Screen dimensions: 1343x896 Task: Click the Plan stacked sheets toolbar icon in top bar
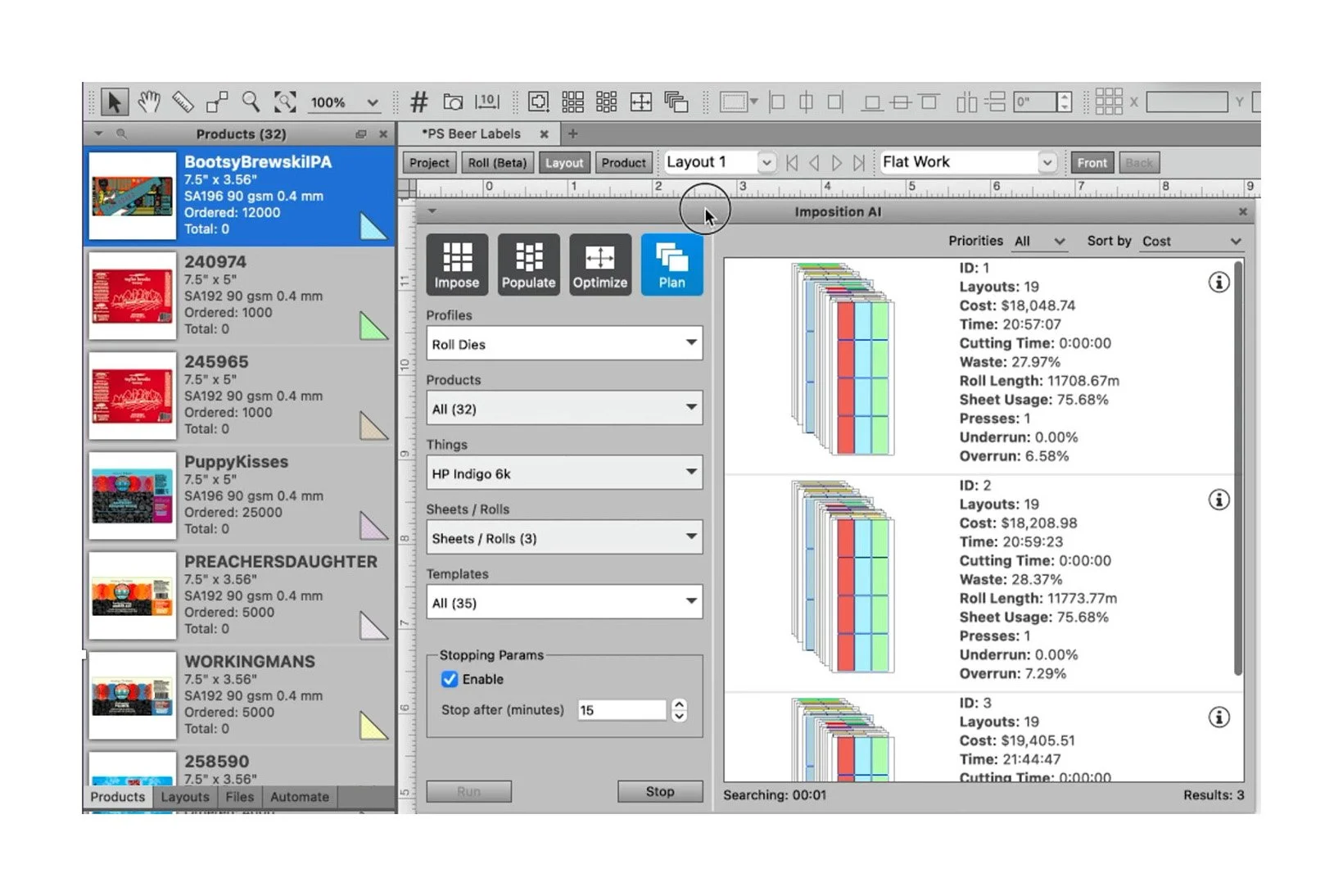click(676, 102)
